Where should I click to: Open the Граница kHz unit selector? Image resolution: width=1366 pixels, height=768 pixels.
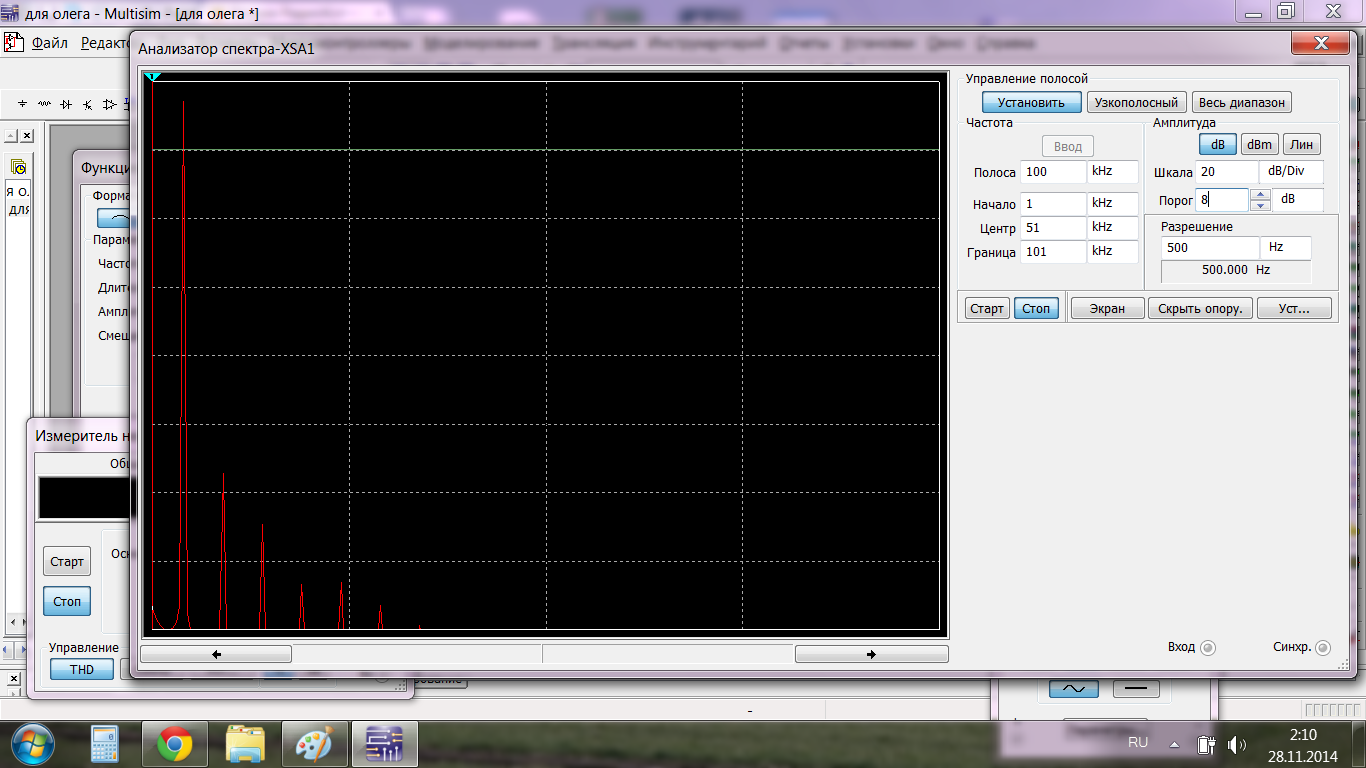(1113, 252)
